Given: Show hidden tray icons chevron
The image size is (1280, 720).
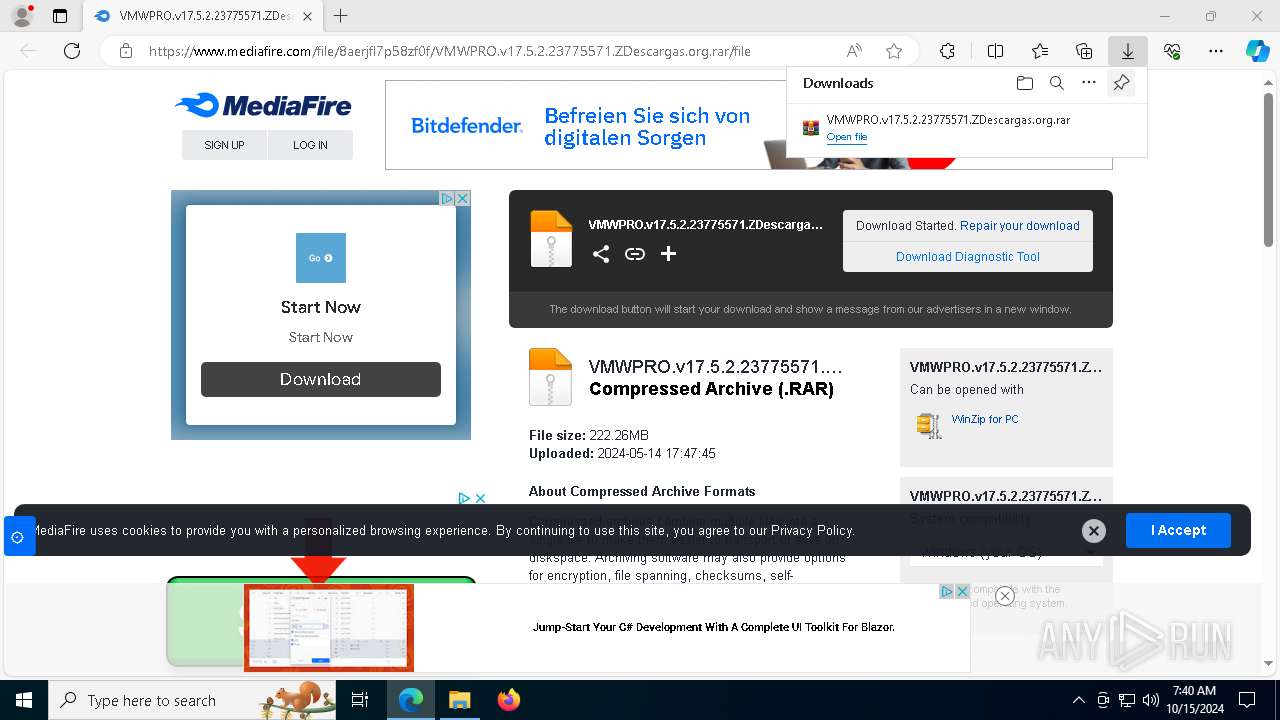Looking at the screenshot, I should coord(1078,700).
